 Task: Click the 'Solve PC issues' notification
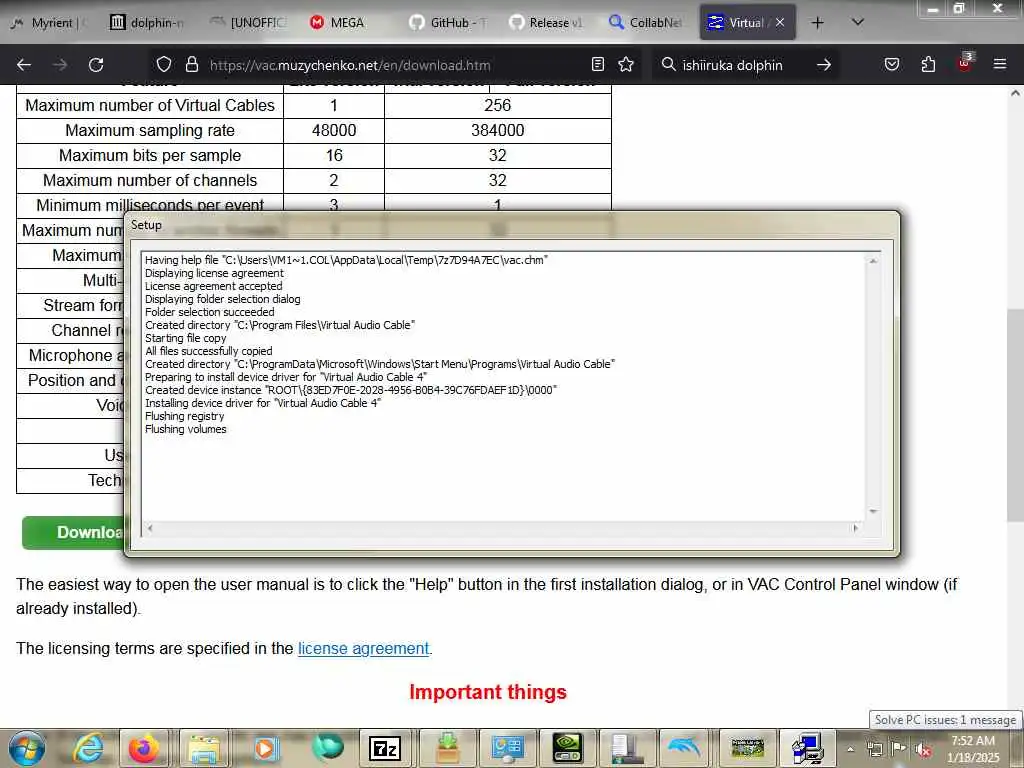coord(946,720)
